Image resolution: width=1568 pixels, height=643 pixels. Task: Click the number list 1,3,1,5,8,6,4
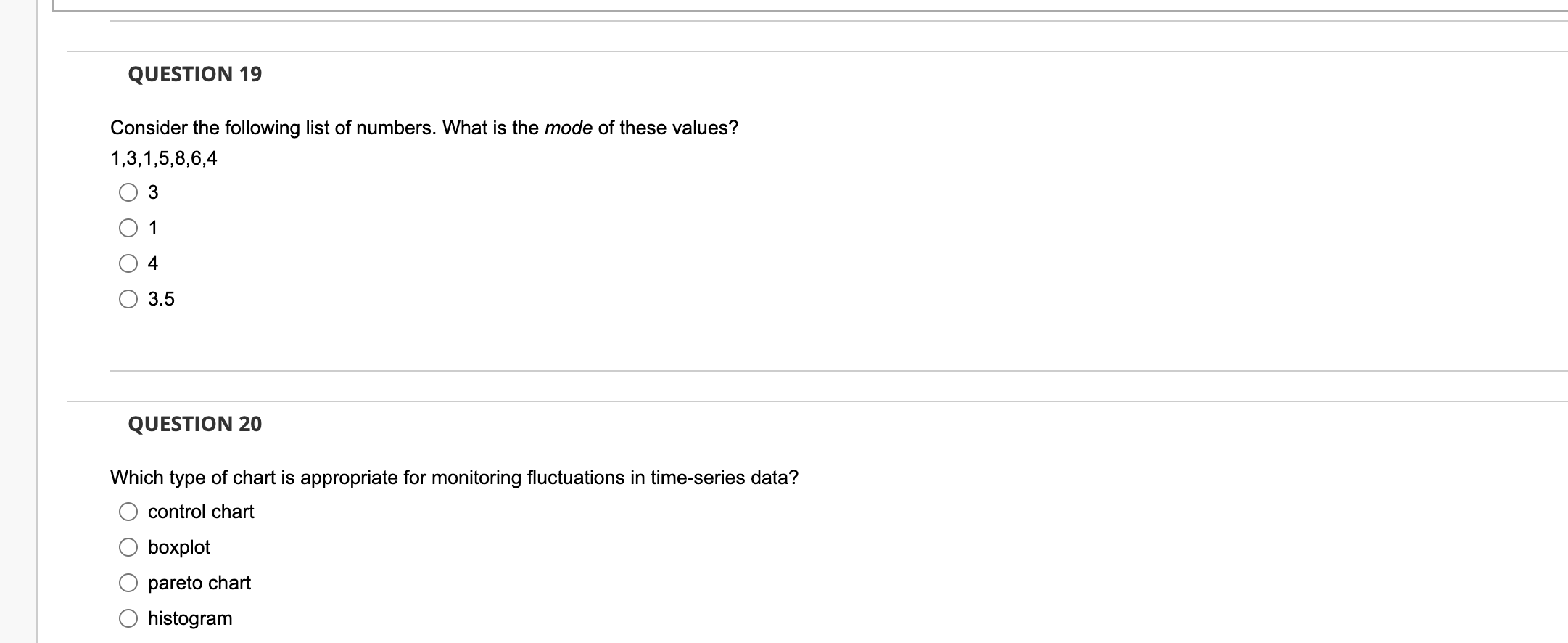point(164,159)
